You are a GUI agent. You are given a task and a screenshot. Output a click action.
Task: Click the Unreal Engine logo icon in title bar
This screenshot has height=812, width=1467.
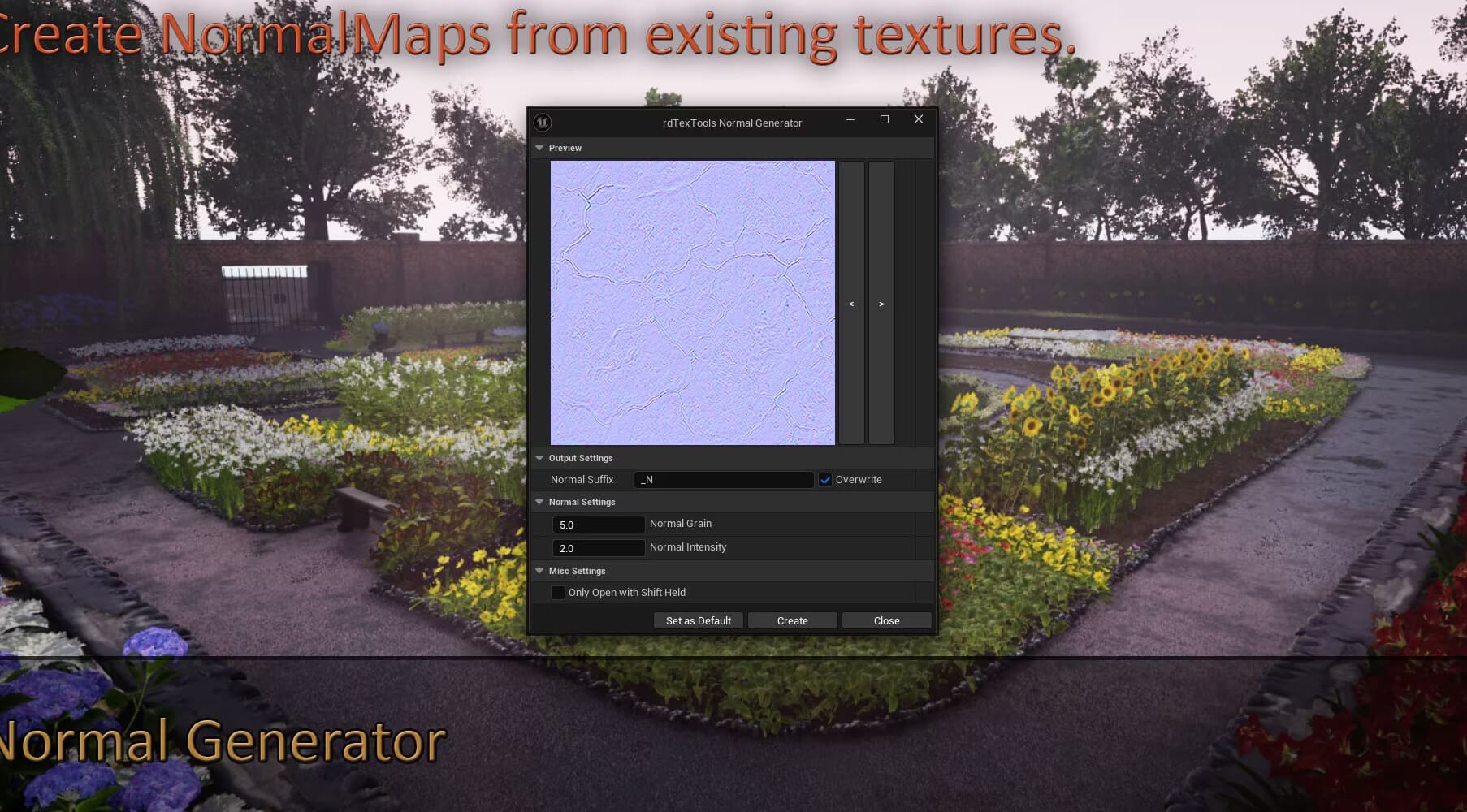pyautogui.click(x=543, y=123)
